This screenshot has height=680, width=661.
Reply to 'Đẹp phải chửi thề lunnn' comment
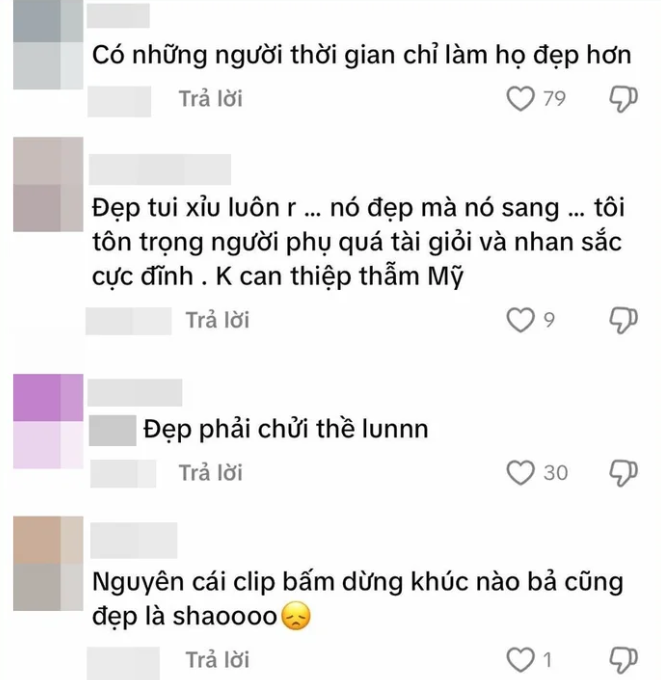211,473
